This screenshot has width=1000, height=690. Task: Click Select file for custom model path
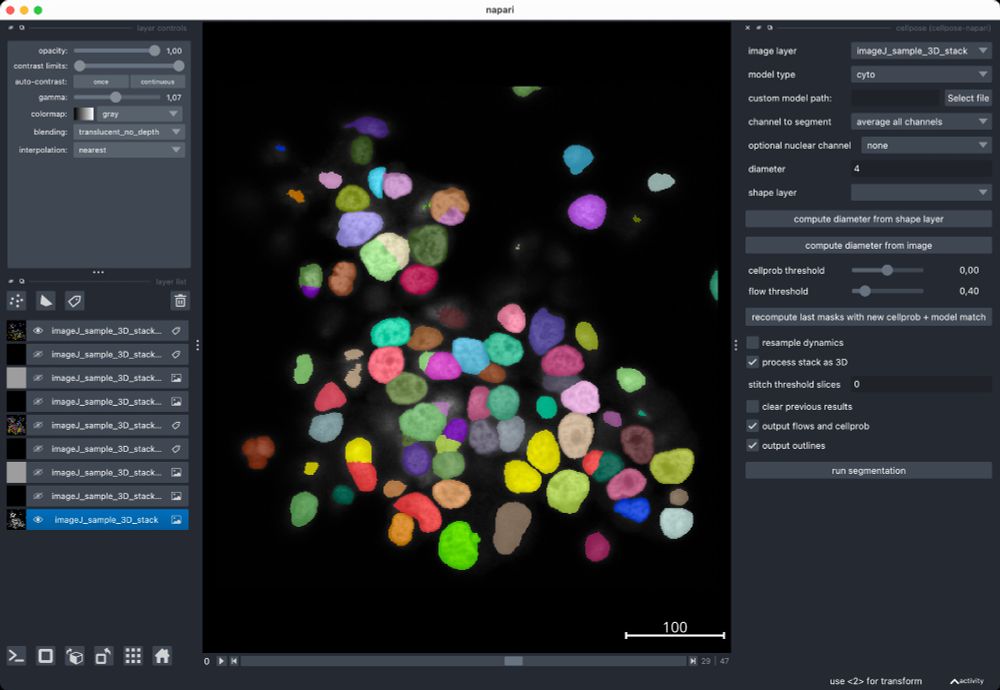(967, 97)
